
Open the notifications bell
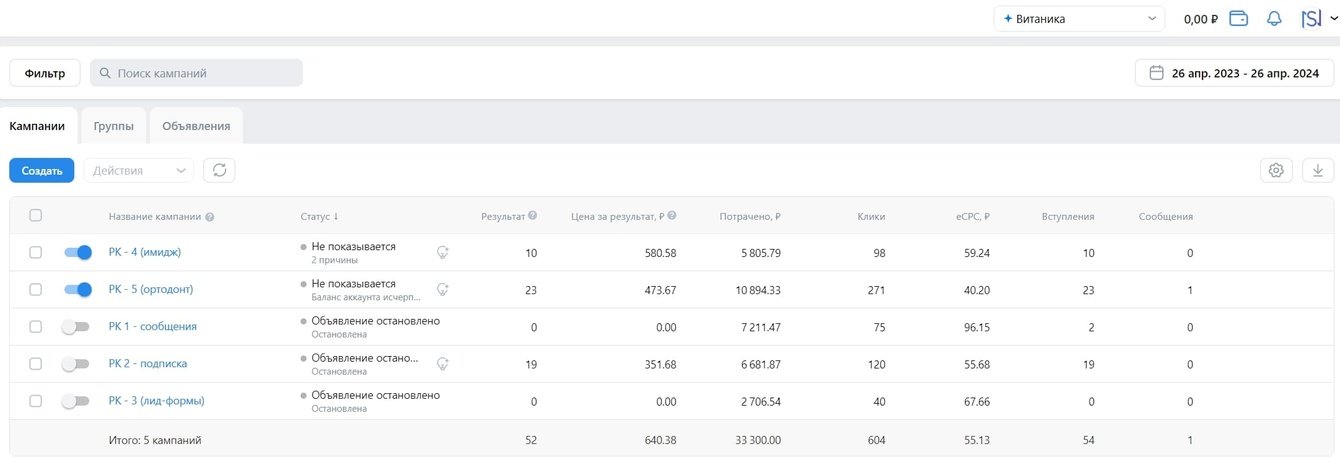1274,19
